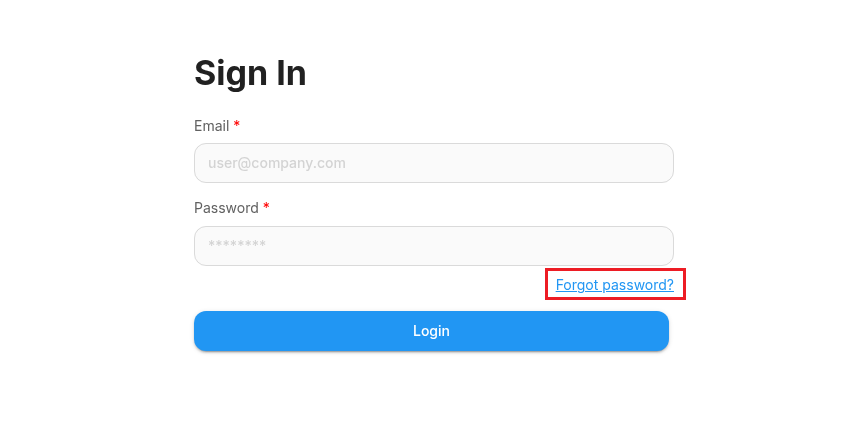Place cursor in the Email textbox

point(433,163)
